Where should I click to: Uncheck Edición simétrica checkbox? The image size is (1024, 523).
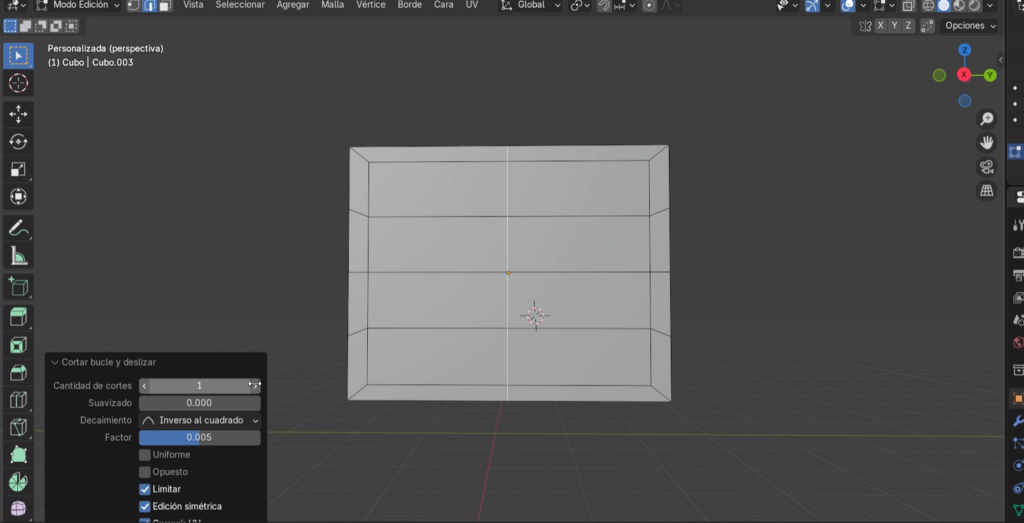[x=145, y=506]
